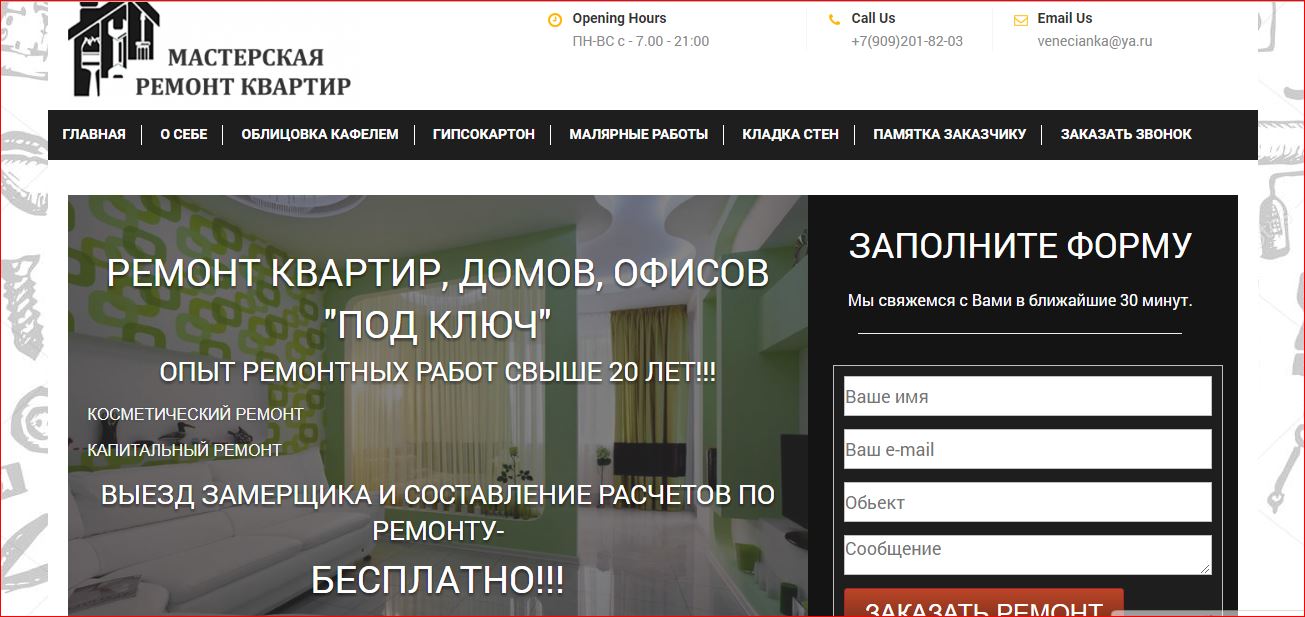Click the ВЫЕЗД ЗАМЕРЩИКА И СОСТАВЛЕНИЕ РАСЧЕТОВ text
The height and width of the screenshot is (617, 1305).
click(438, 512)
